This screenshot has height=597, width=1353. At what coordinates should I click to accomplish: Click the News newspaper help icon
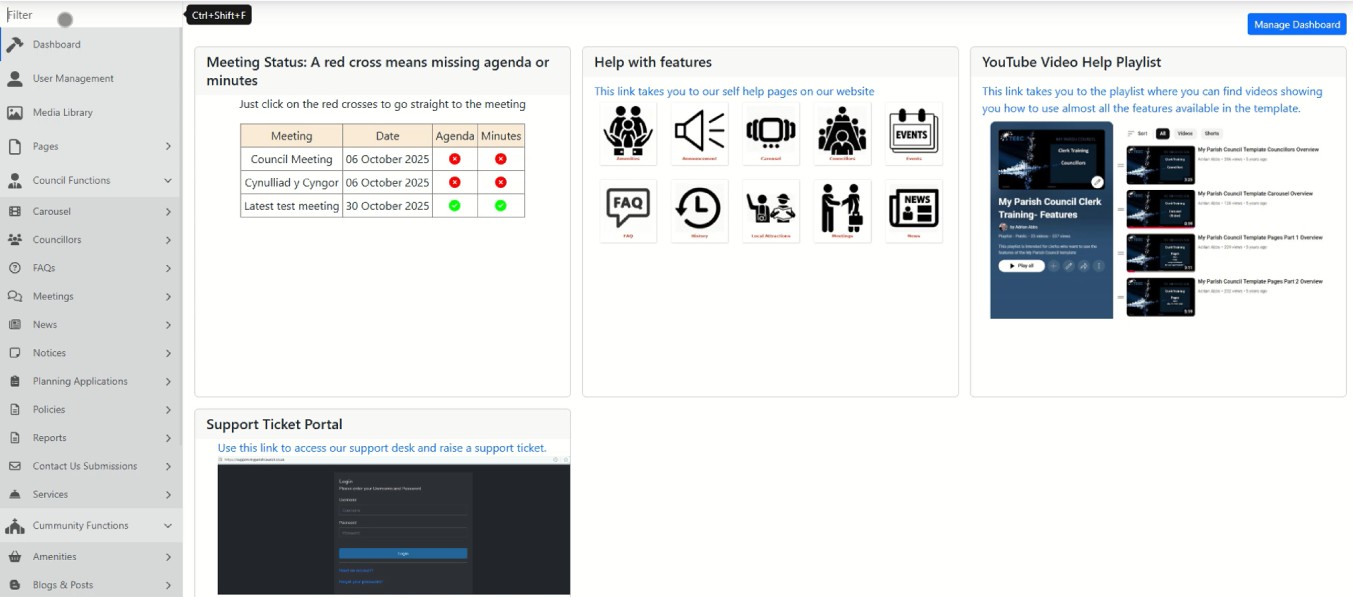point(914,210)
